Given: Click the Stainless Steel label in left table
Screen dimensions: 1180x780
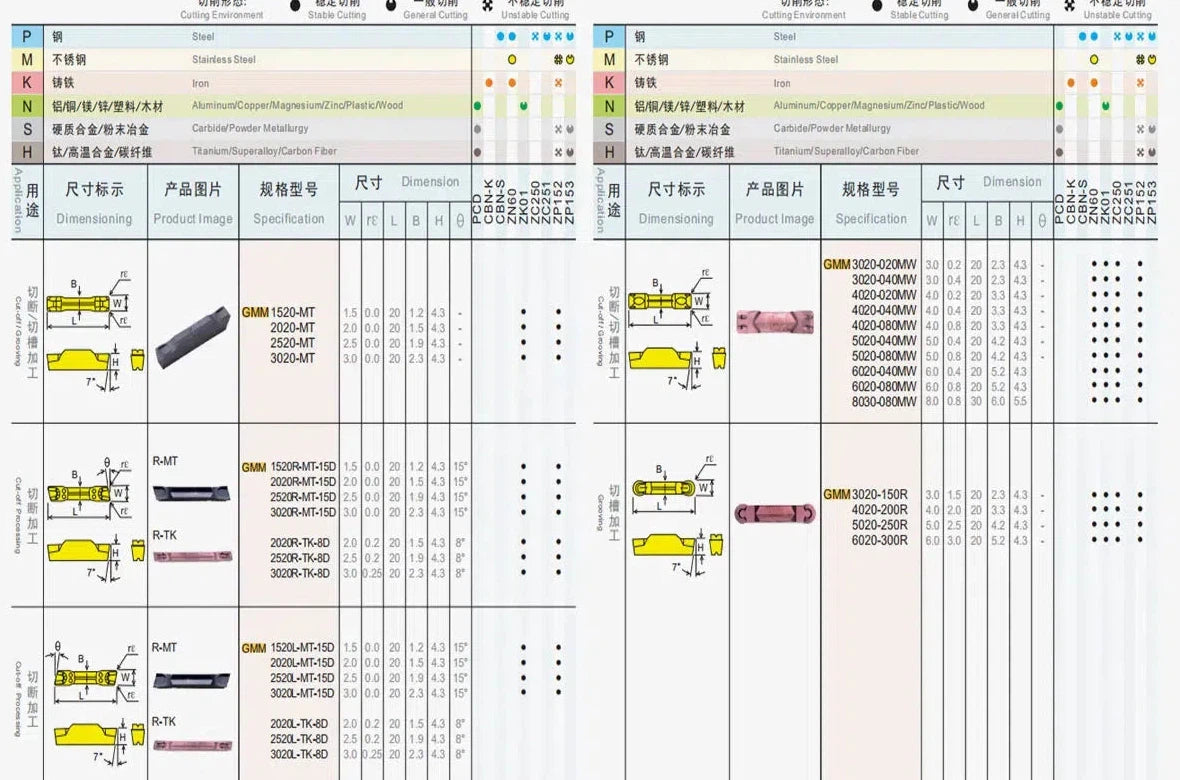Looking at the screenshot, I should point(224,60).
